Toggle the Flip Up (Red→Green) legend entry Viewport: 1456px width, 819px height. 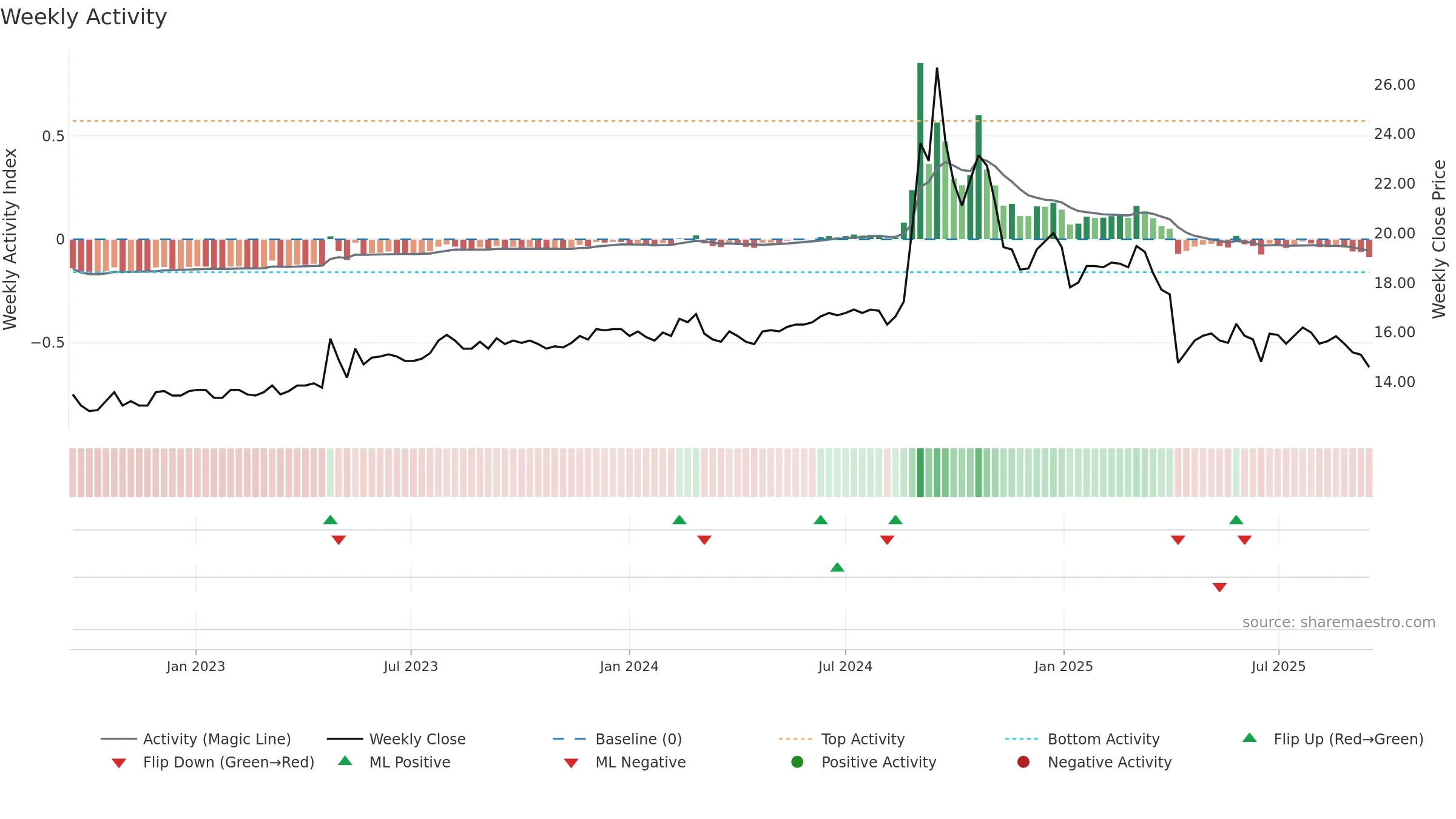click(1332, 739)
